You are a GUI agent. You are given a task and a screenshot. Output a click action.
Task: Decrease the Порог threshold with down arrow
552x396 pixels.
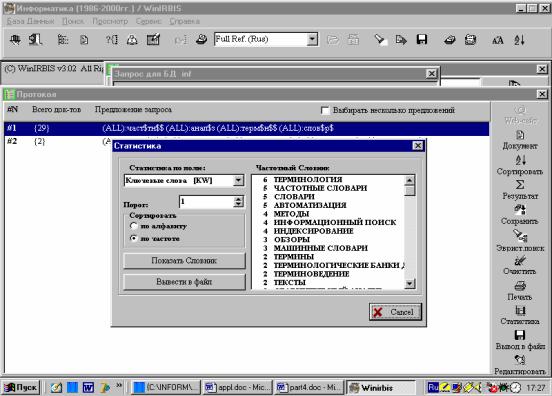point(238,205)
